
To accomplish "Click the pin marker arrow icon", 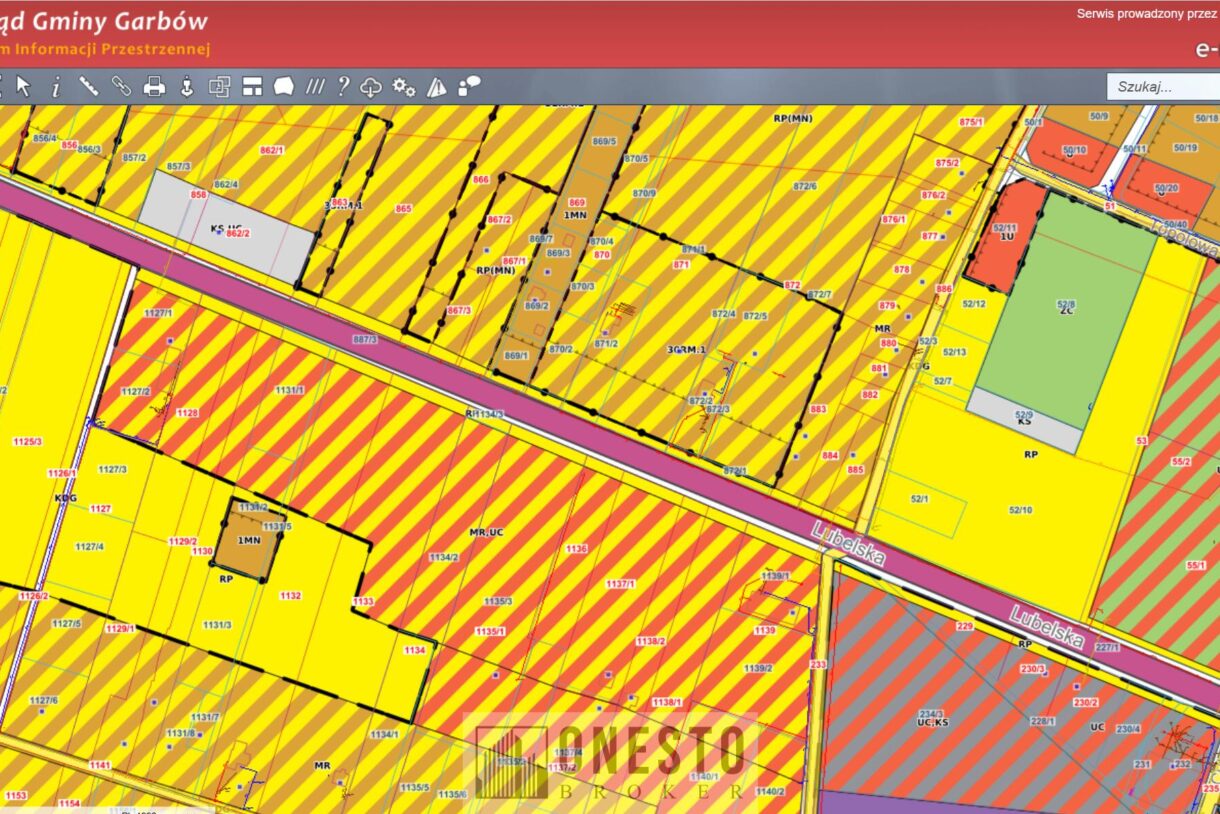I will [x=186, y=87].
